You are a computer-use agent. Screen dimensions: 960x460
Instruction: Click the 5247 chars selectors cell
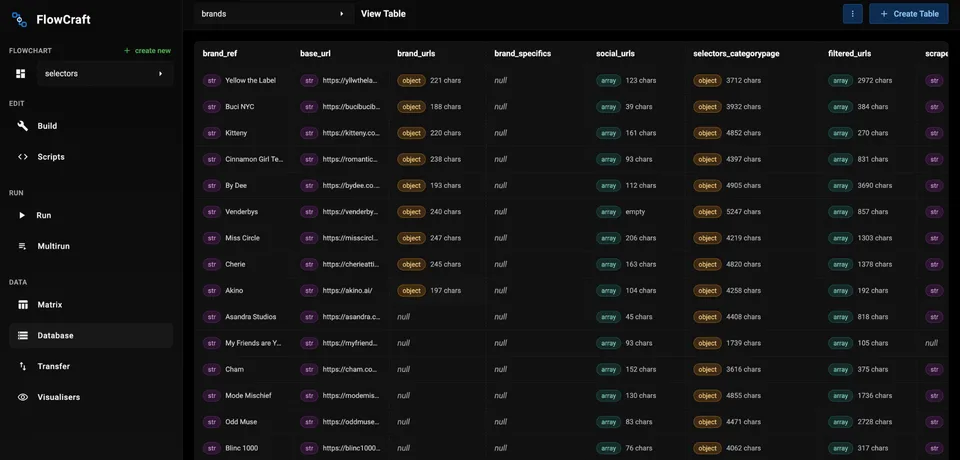[x=754, y=212]
